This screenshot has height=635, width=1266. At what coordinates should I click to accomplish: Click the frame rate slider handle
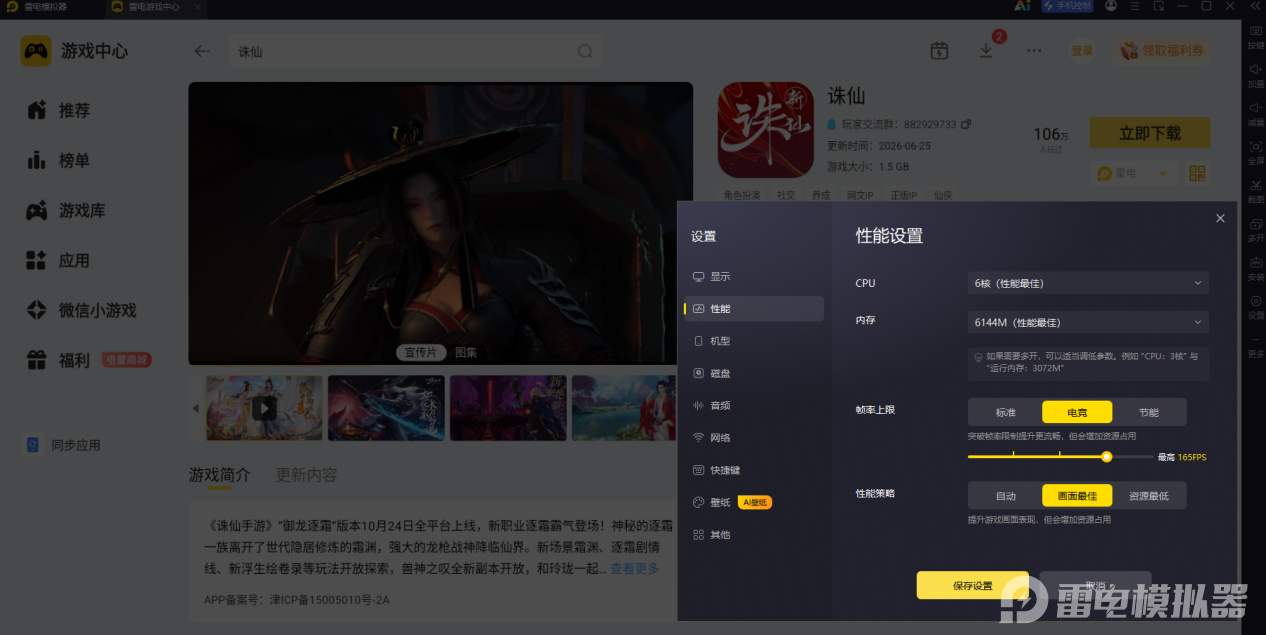pyautogui.click(x=1106, y=457)
